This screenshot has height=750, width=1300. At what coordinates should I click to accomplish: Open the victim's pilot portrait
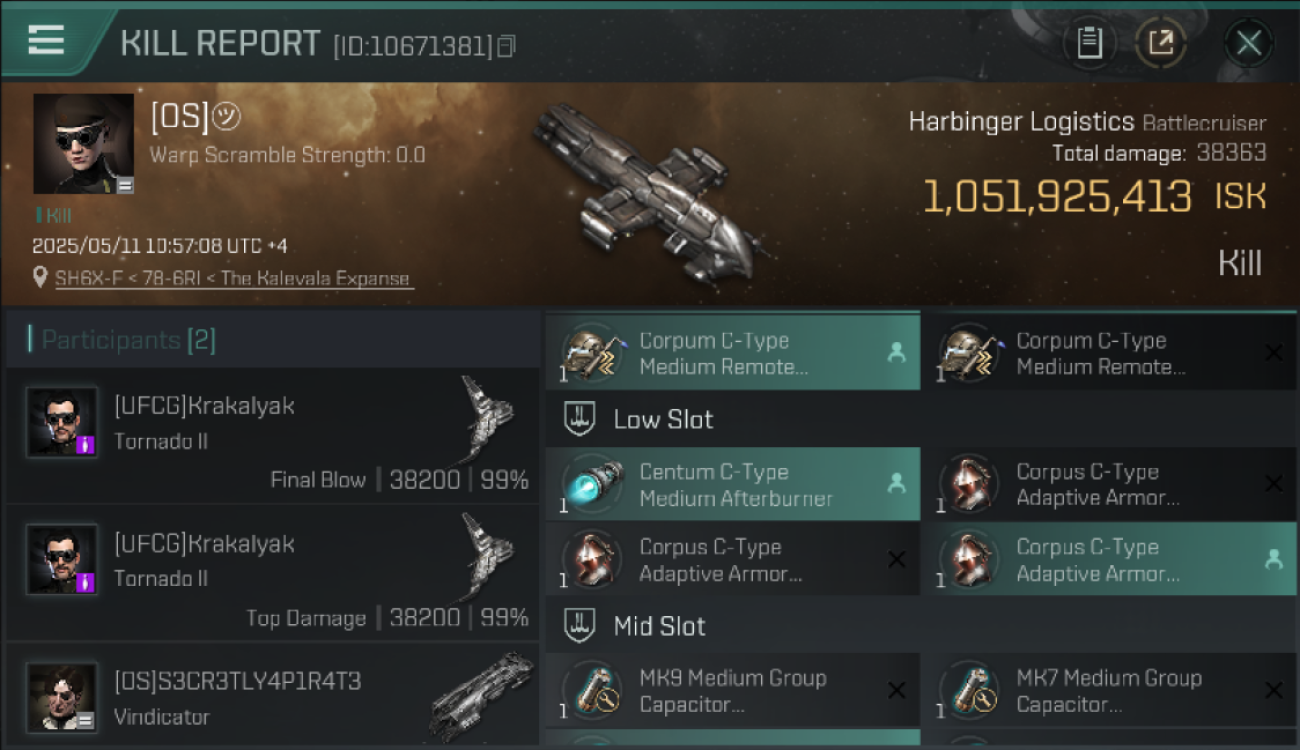[83, 144]
